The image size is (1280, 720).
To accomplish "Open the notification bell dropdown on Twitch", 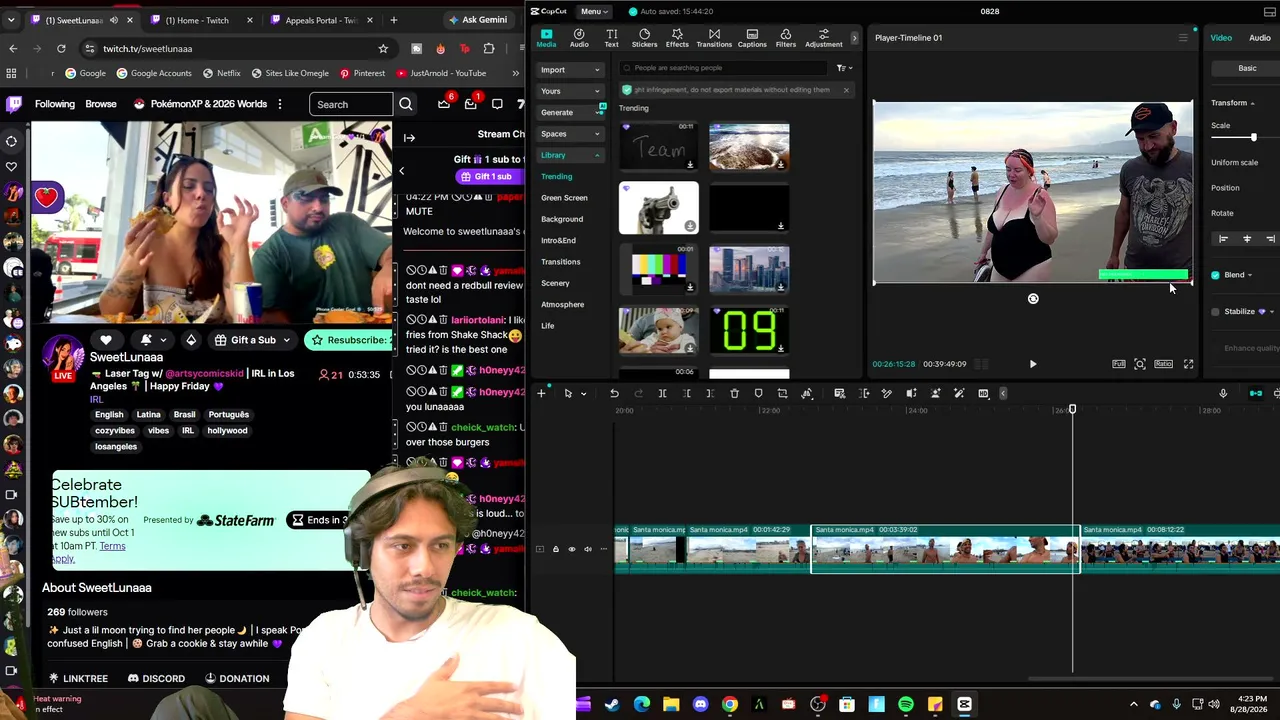I will coord(151,340).
